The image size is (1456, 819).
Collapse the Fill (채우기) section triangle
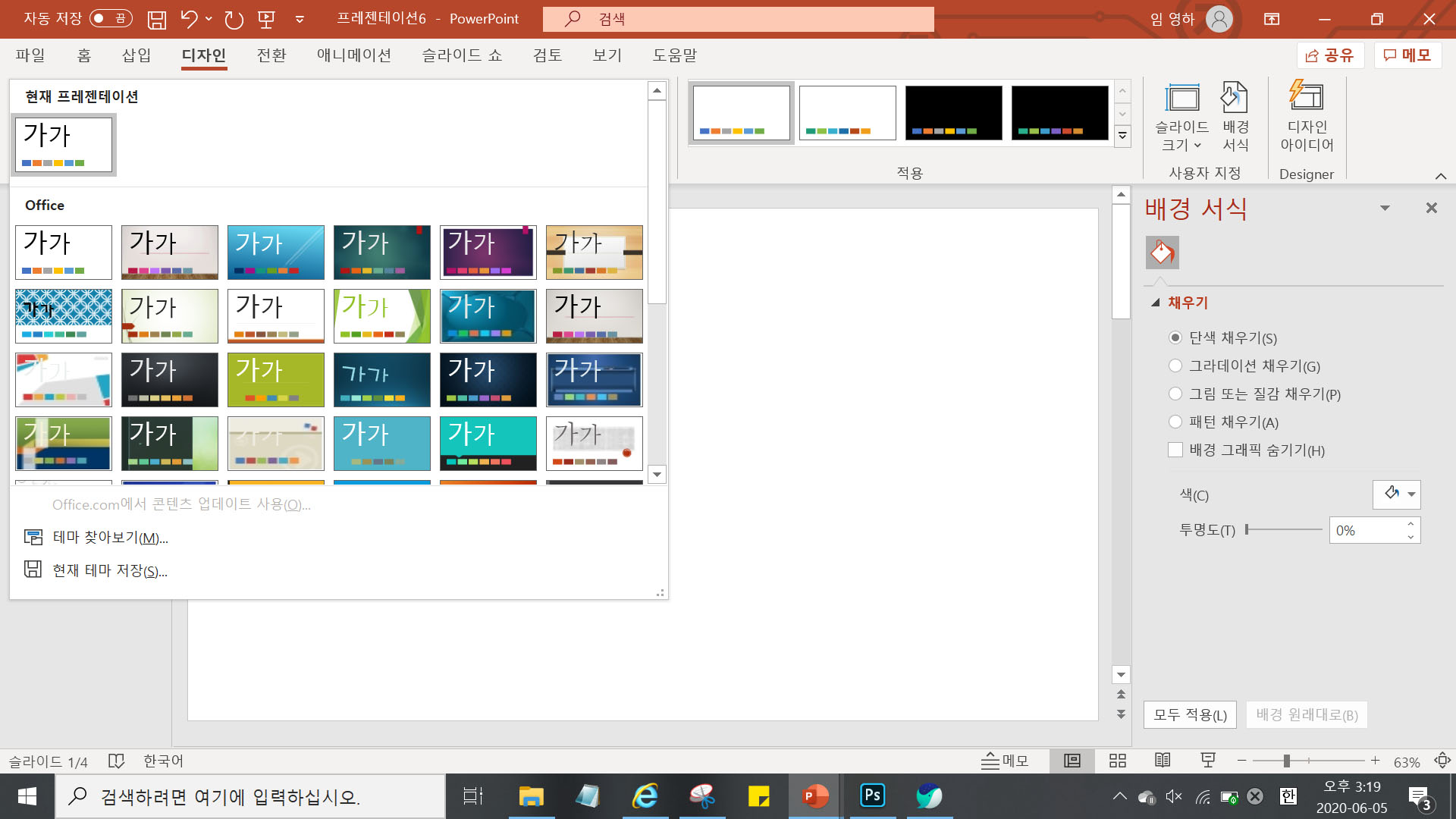[1155, 303]
